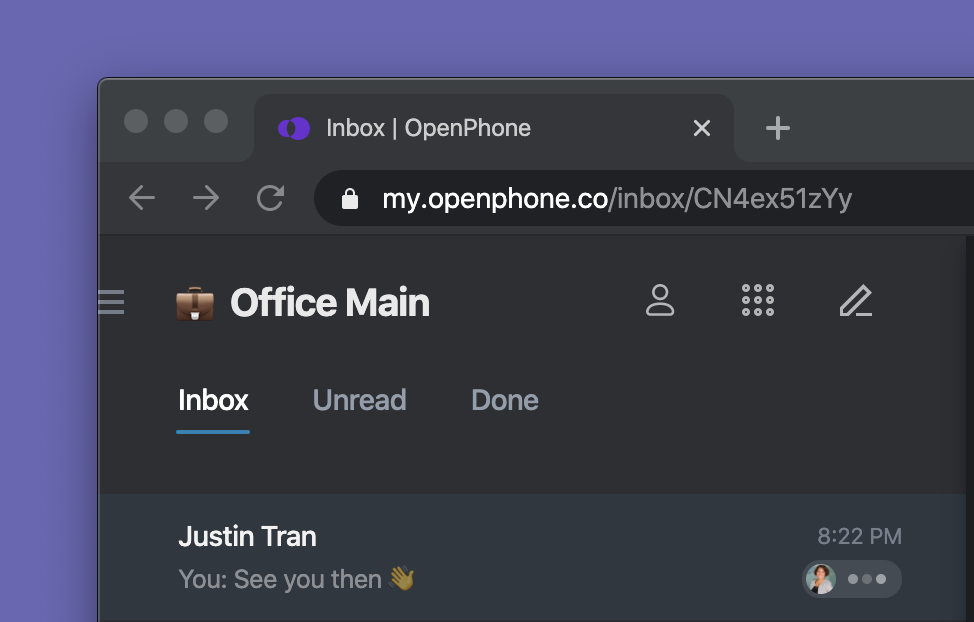Open the dialpad grid icon
Image resolution: width=974 pixels, height=622 pixels.
pyautogui.click(x=758, y=301)
